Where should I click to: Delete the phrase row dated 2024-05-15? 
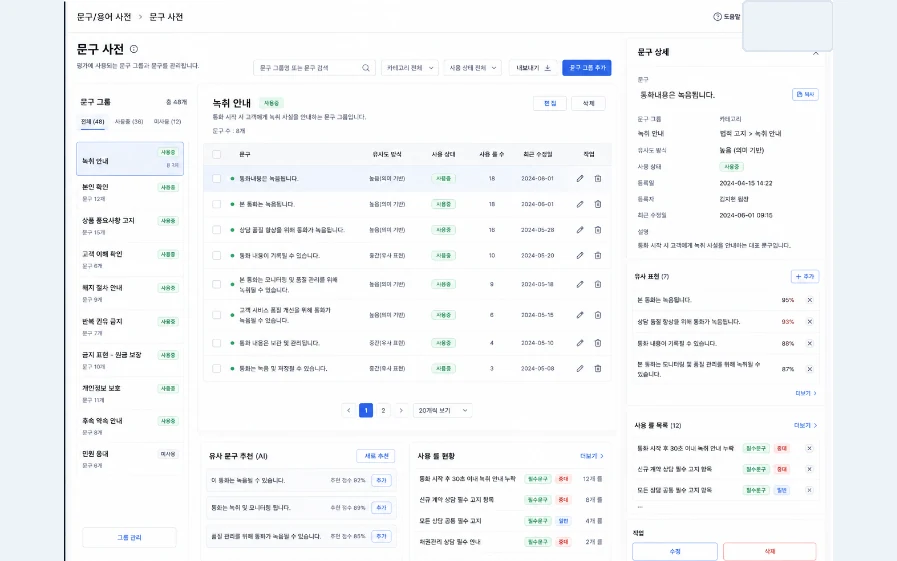tap(598, 315)
